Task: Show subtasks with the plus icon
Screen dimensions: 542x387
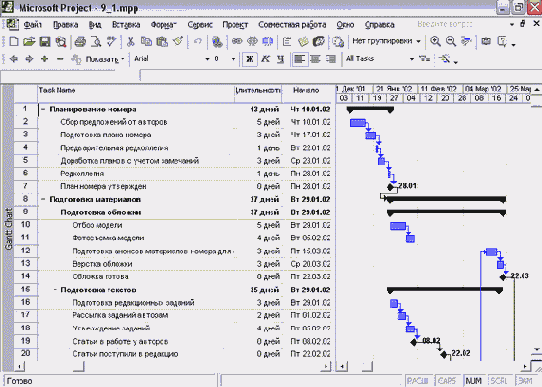Action: click(45, 59)
